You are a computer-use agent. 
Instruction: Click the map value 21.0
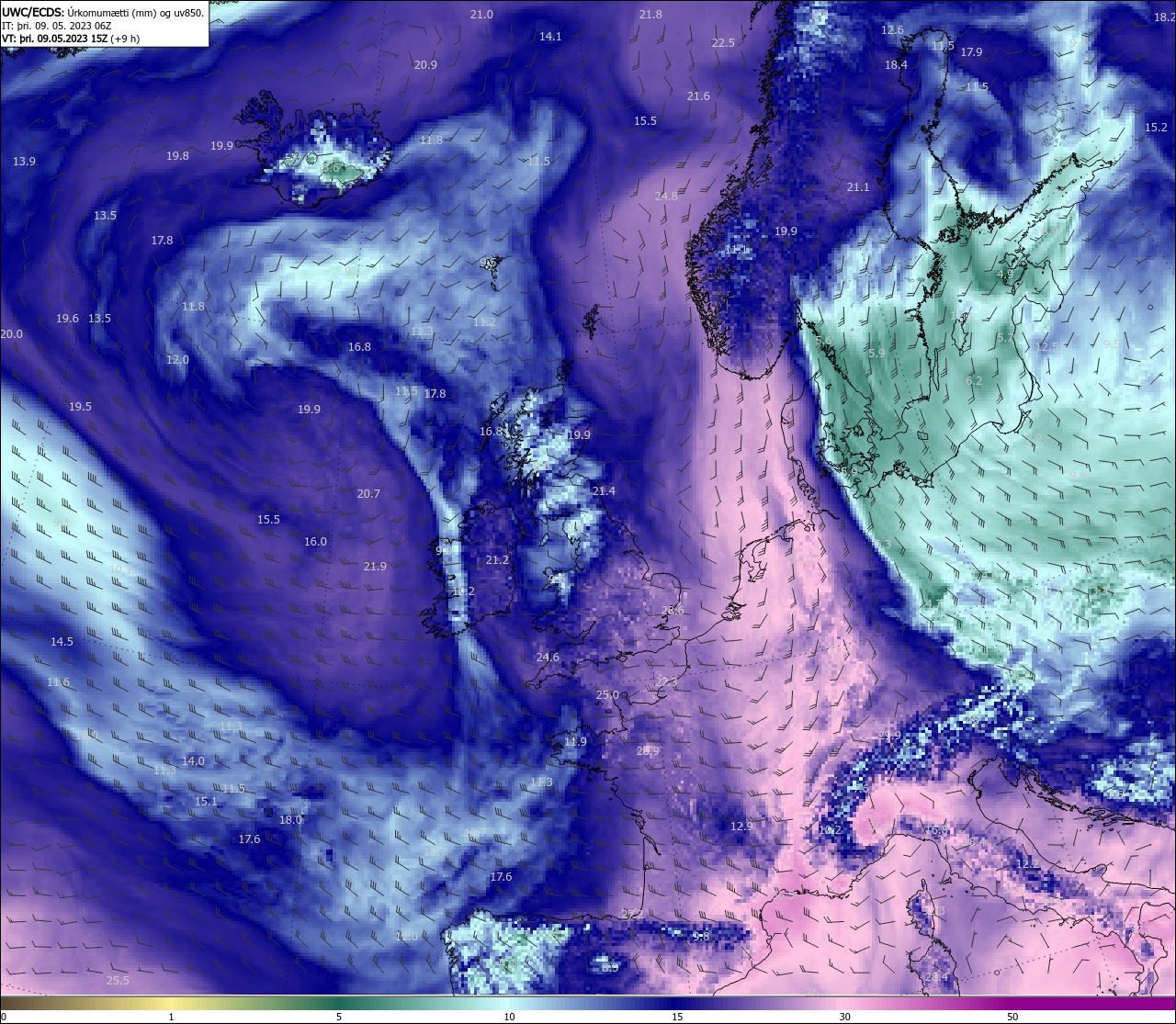point(481,15)
